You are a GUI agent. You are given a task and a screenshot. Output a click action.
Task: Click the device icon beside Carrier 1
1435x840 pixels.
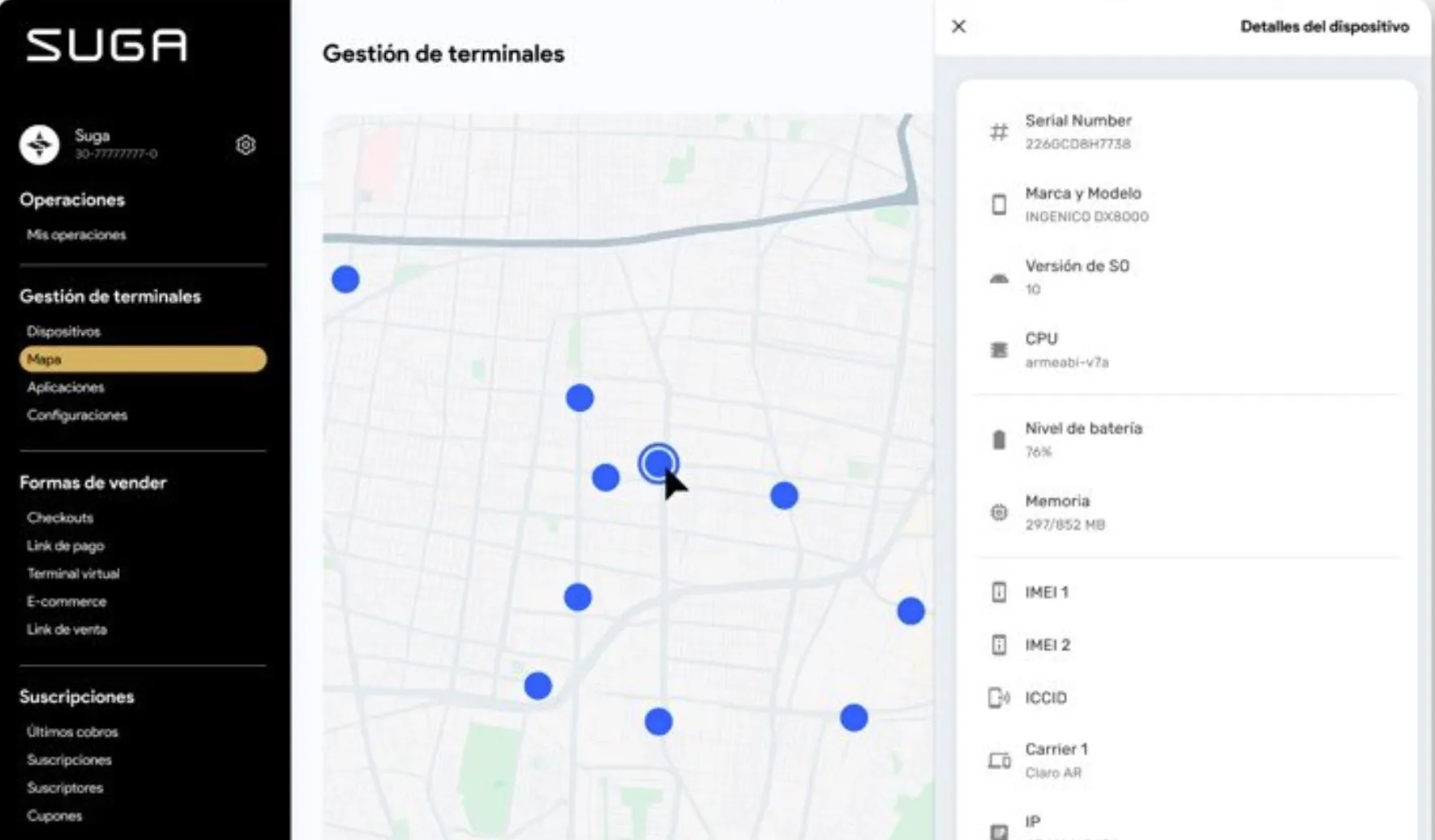click(999, 761)
